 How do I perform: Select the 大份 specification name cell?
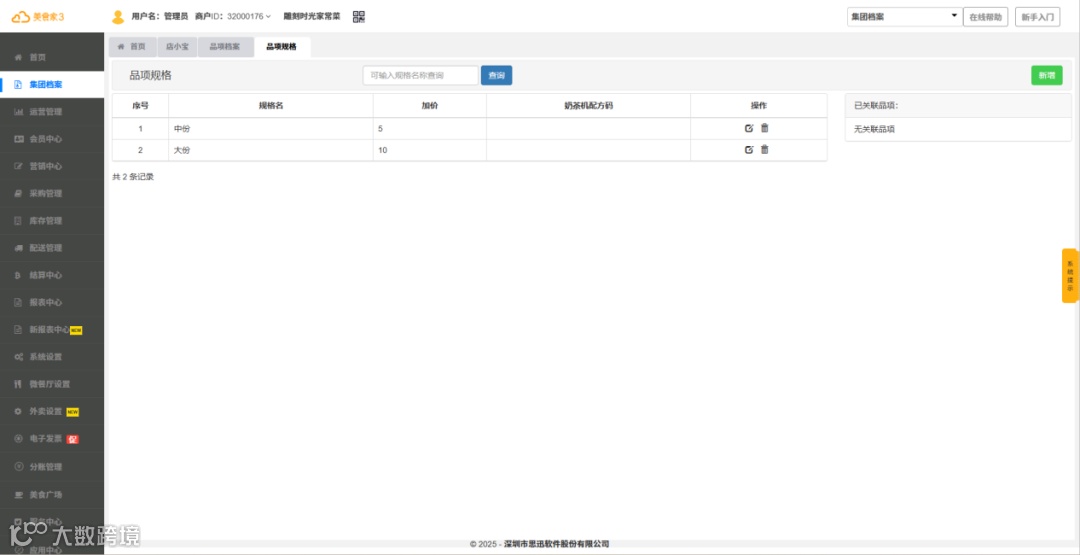tap(271, 150)
